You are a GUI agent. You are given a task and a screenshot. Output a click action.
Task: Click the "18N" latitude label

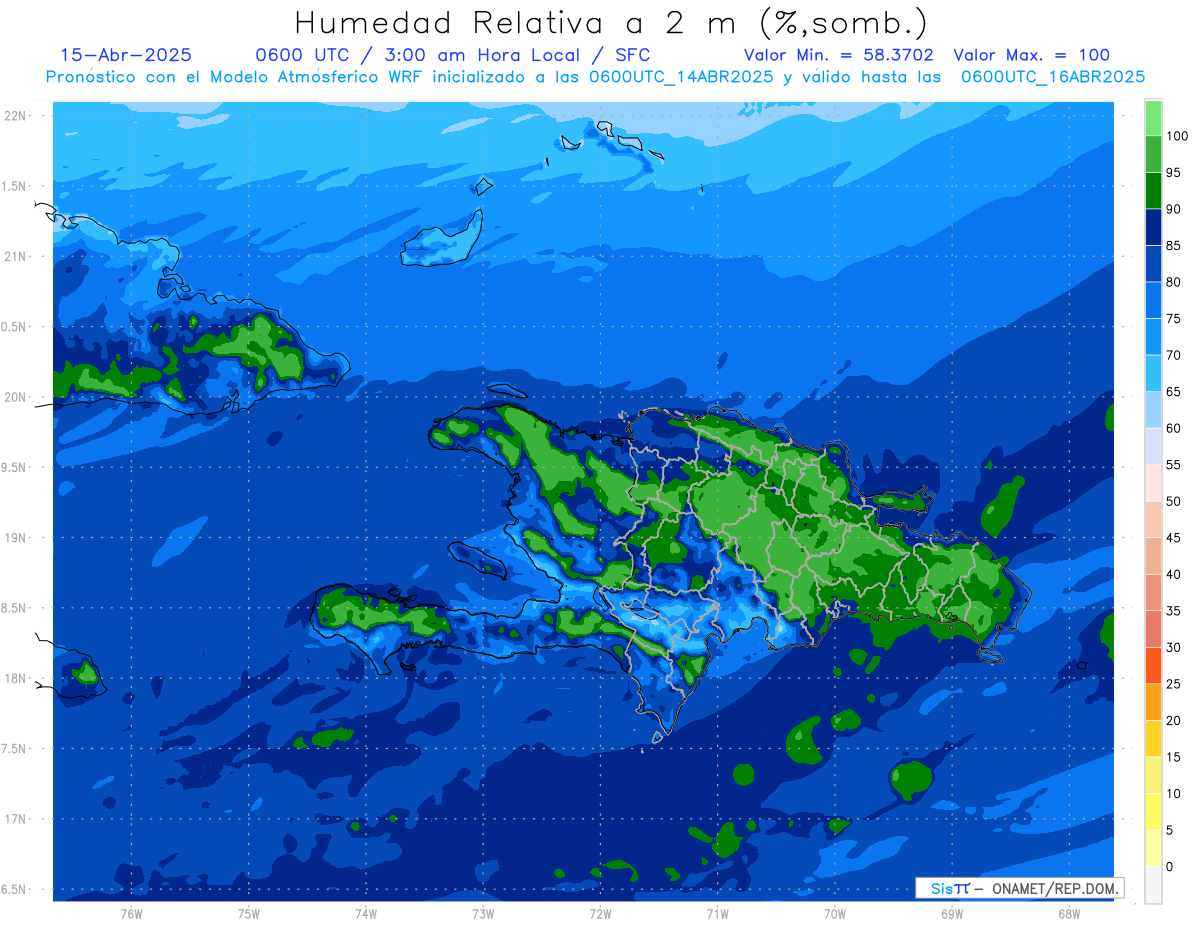14,678
